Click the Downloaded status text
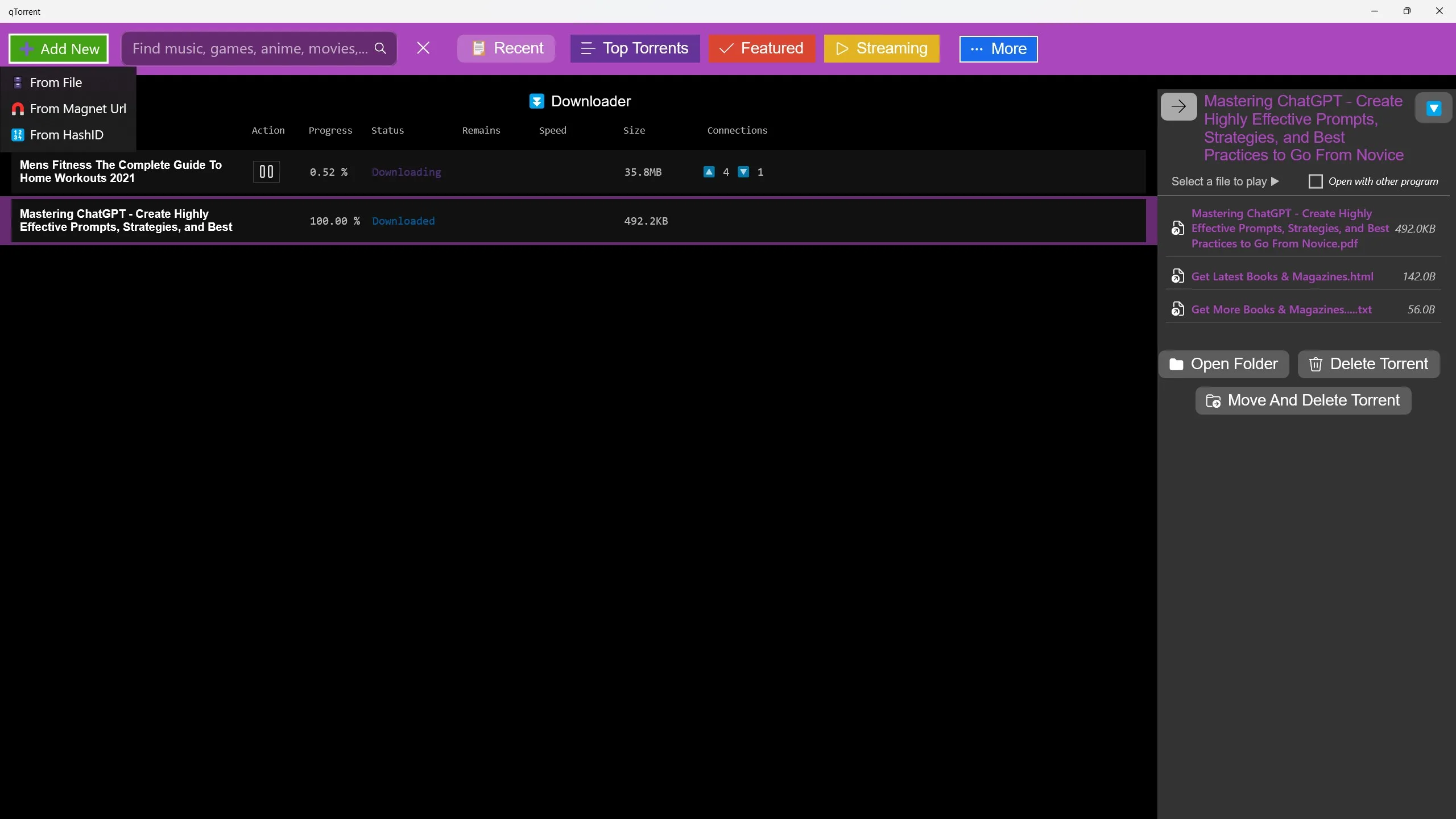1456x819 pixels. coord(403,221)
